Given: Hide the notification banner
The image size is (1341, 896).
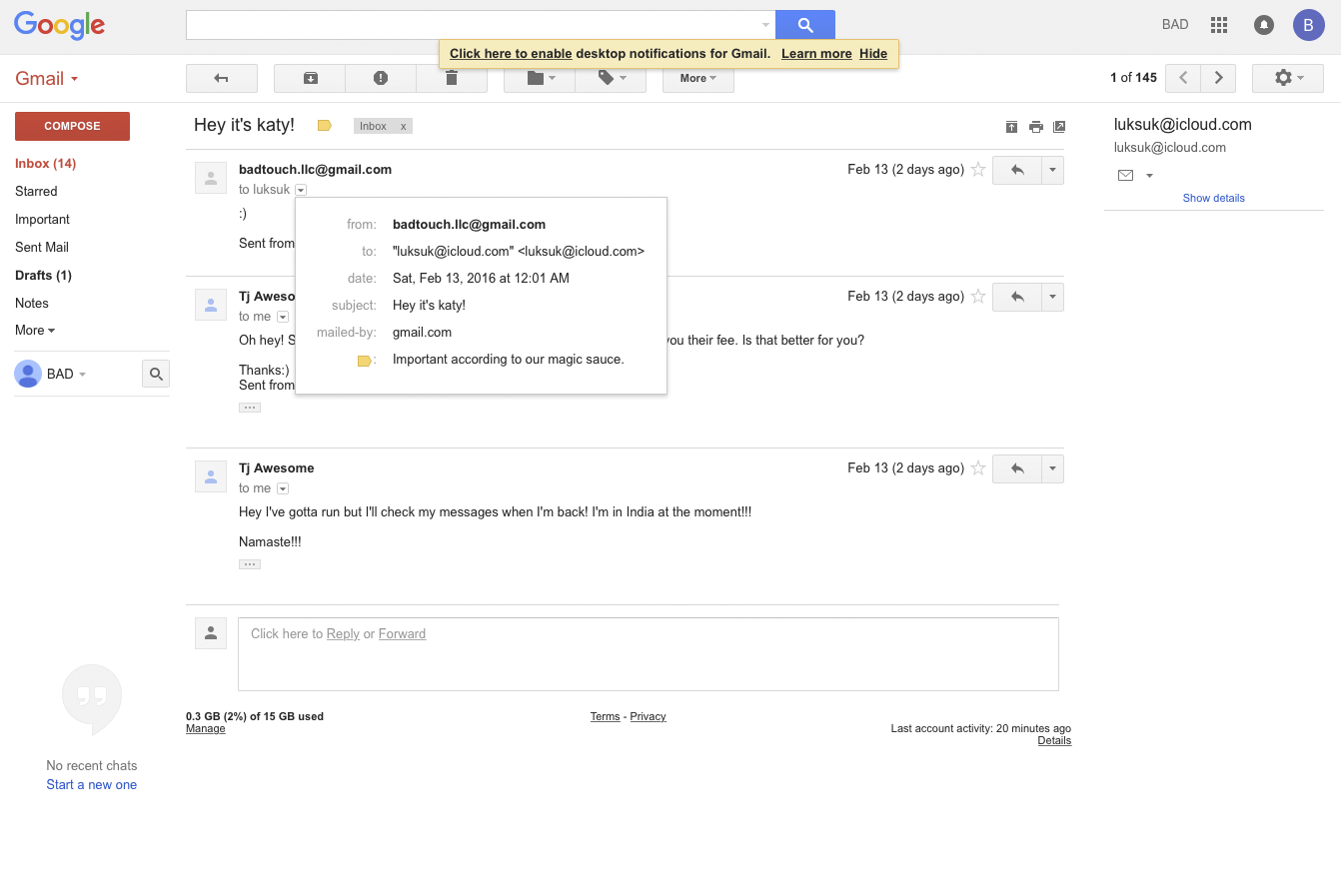Looking at the screenshot, I should [873, 54].
